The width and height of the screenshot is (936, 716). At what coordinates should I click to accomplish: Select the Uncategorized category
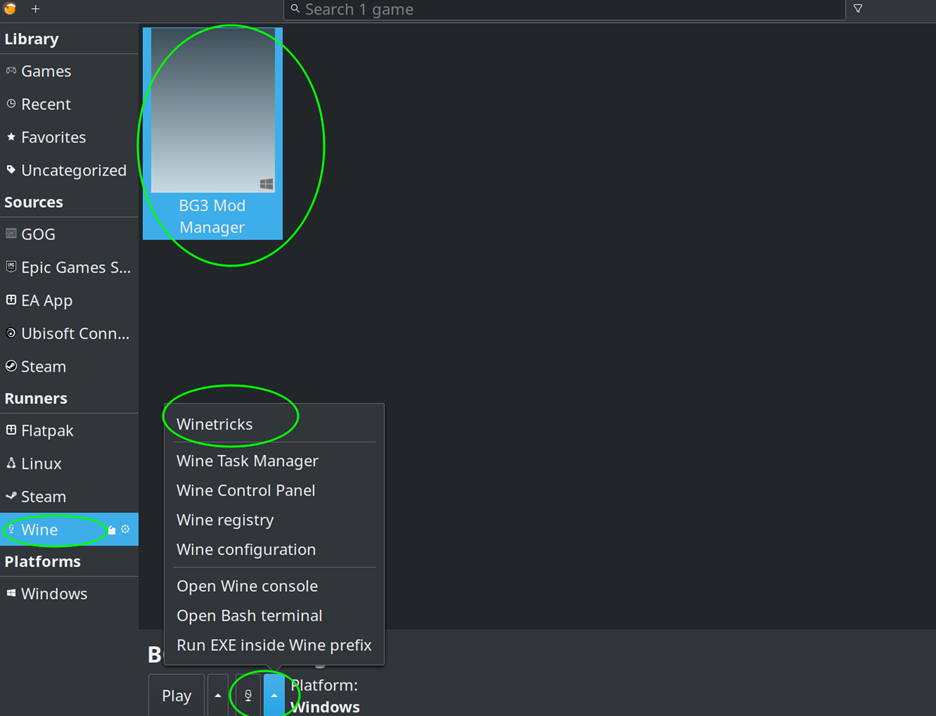pyautogui.click(x=69, y=170)
